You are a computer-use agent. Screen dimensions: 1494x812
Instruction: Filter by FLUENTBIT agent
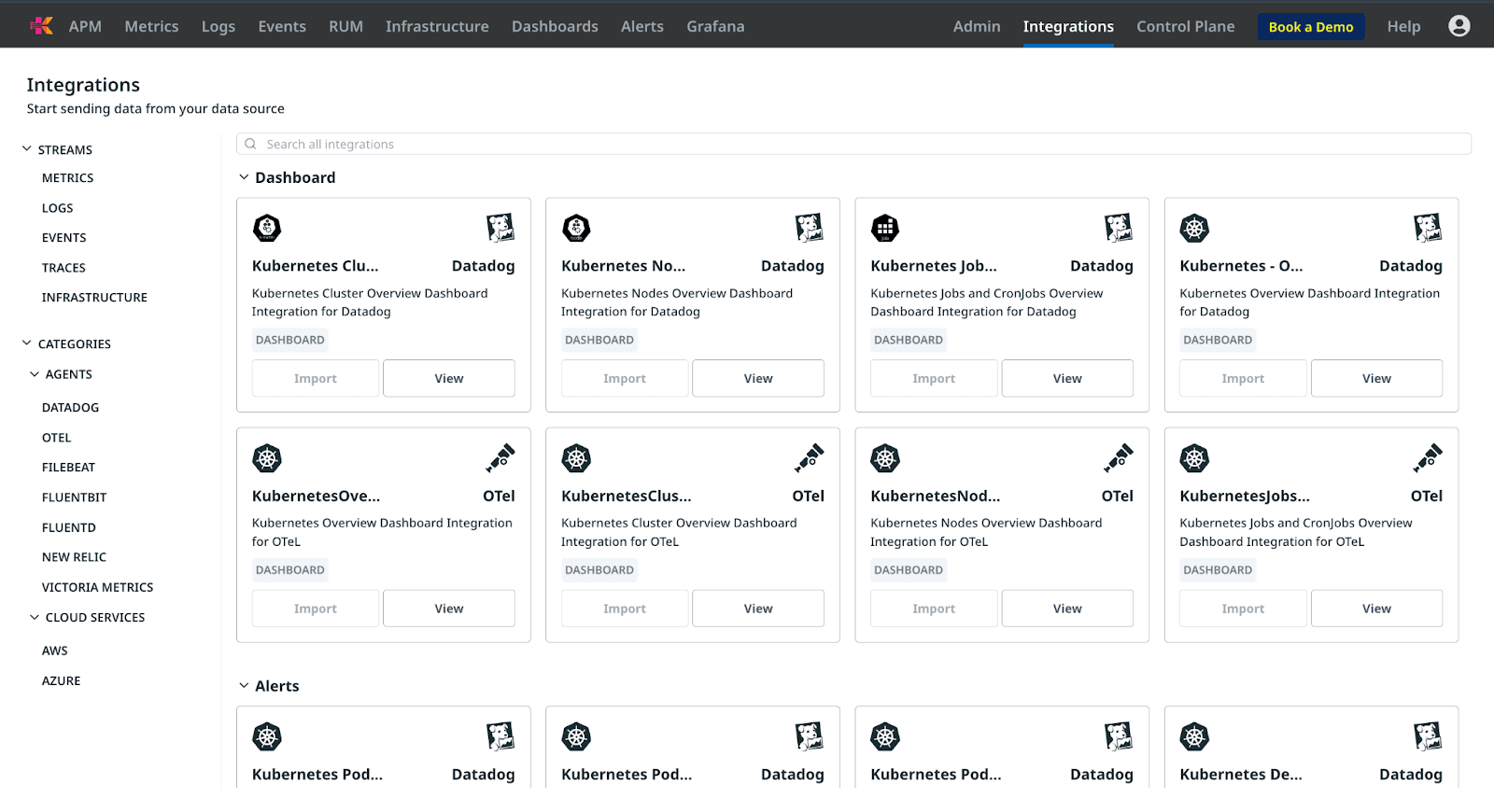74,497
